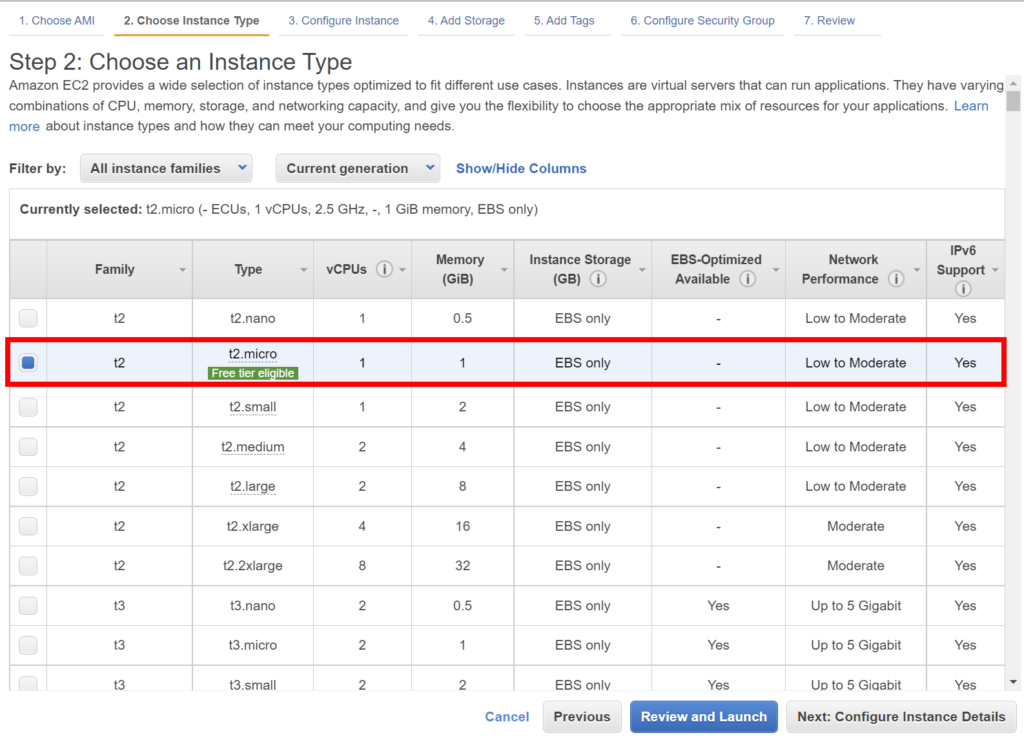Click the Currently selected summary text
The width and height of the screenshot is (1024, 742).
click(279, 209)
